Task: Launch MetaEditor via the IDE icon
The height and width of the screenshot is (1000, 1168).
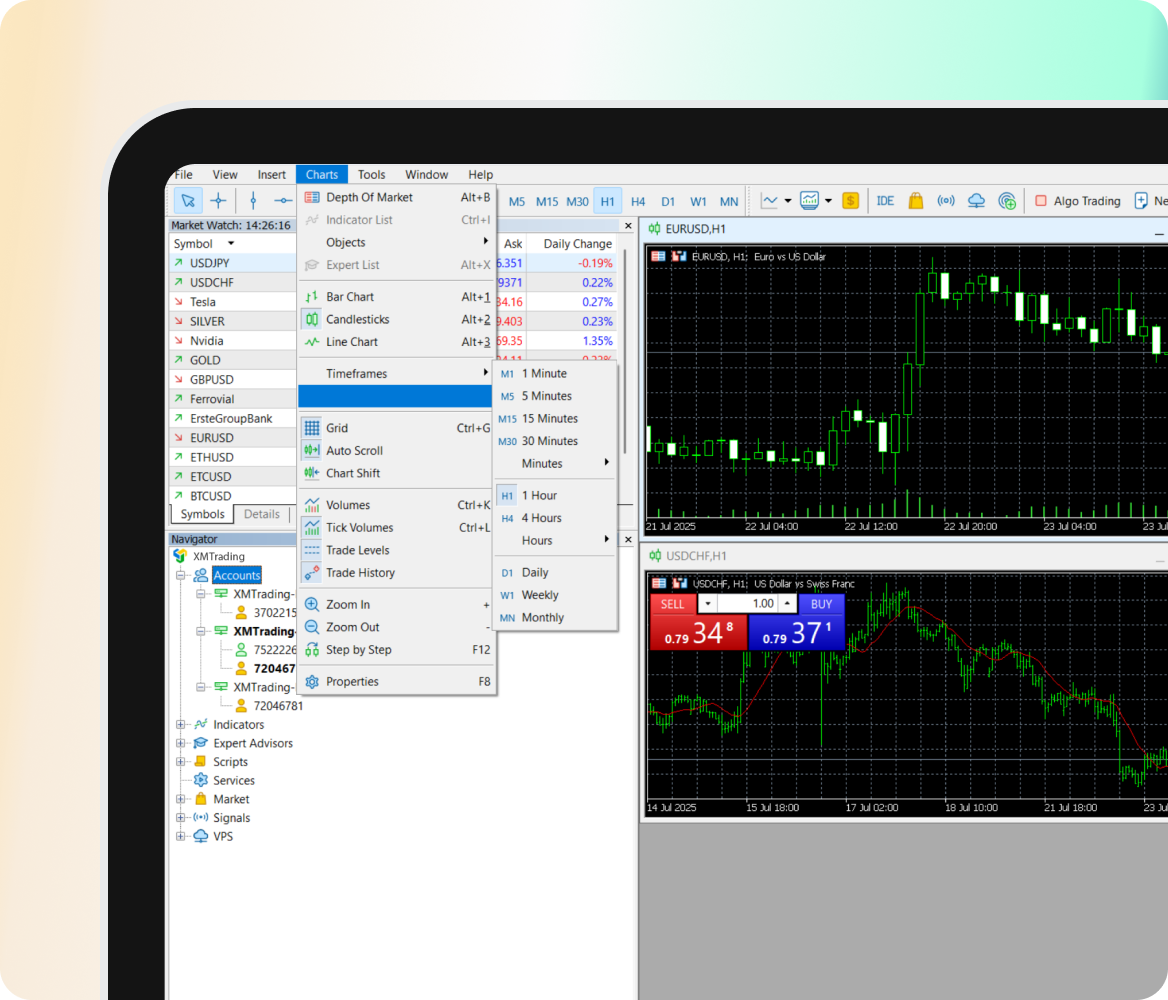Action: [885, 200]
